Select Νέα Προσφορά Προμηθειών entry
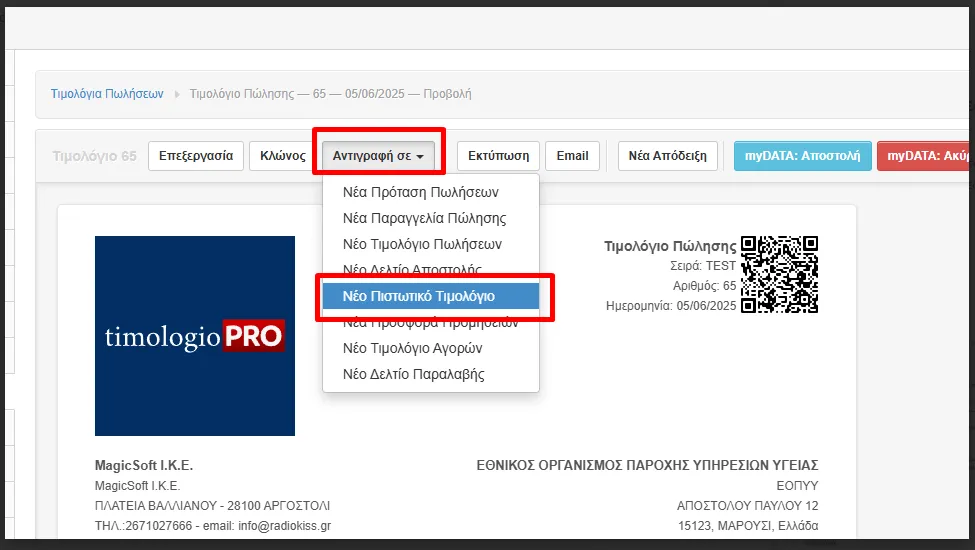The width and height of the screenshot is (975, 550). (x=430, y=322)
